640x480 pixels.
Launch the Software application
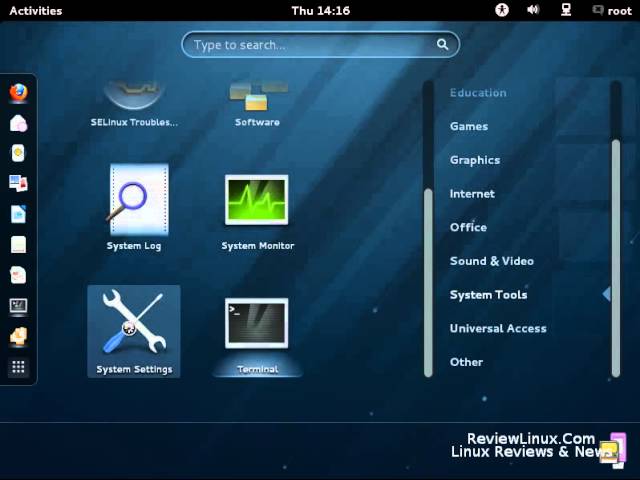[x=257, y=104]
